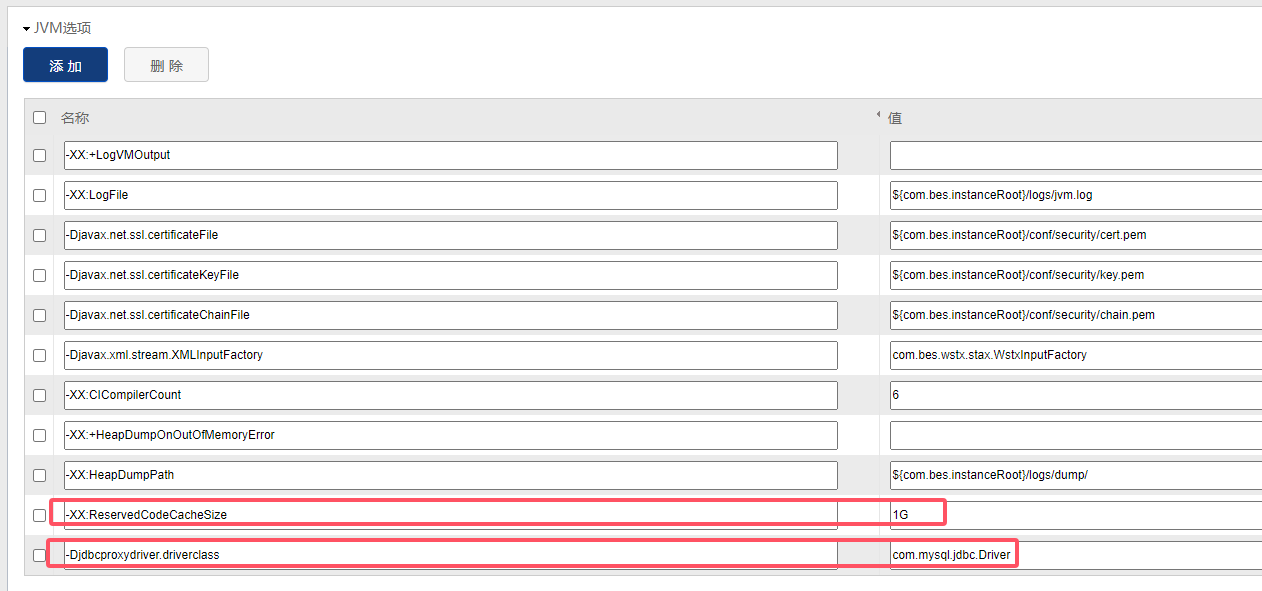Screen dimensions: 1262x591
Task: Sort by the 名称 column header
Action: 75,118
